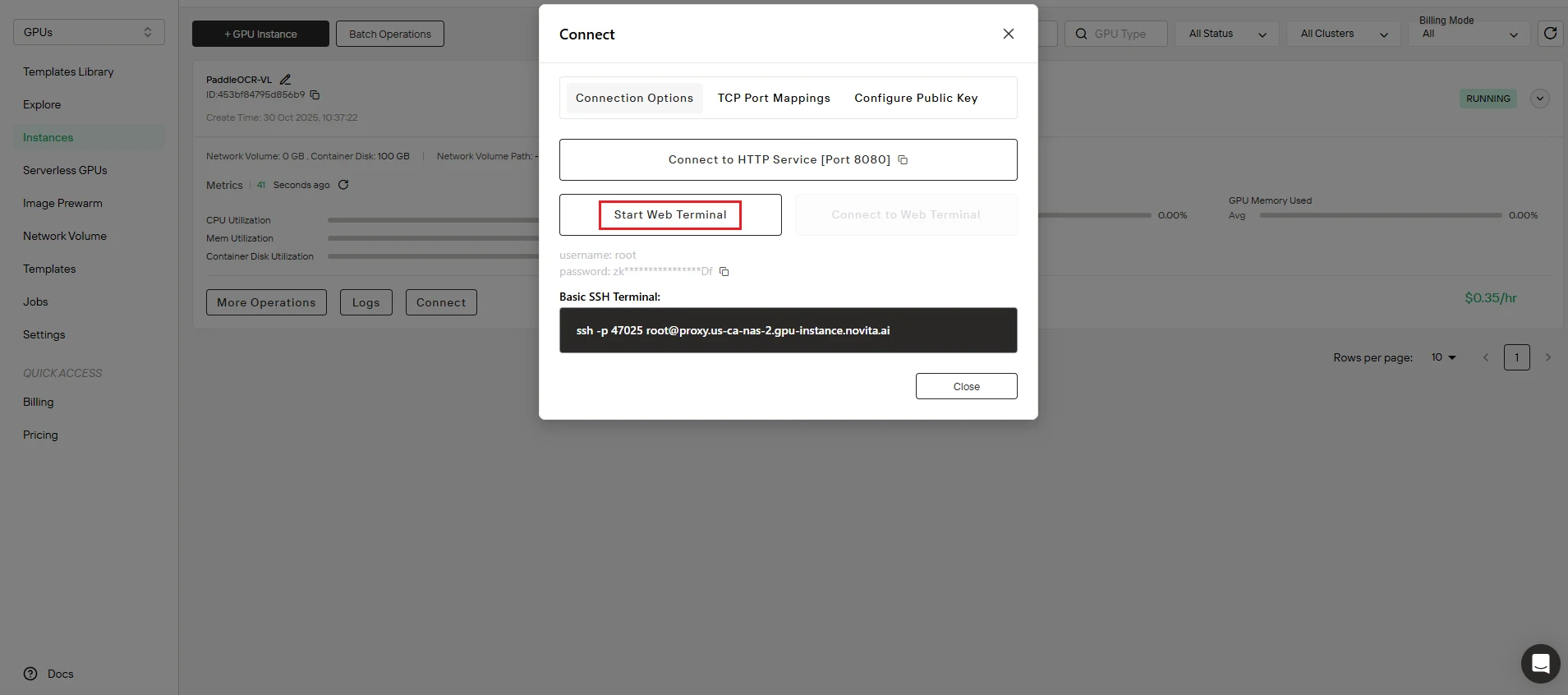Edit the PaddleOCR-VL instance name
The image size is (1568, 695).
[285, 80]
